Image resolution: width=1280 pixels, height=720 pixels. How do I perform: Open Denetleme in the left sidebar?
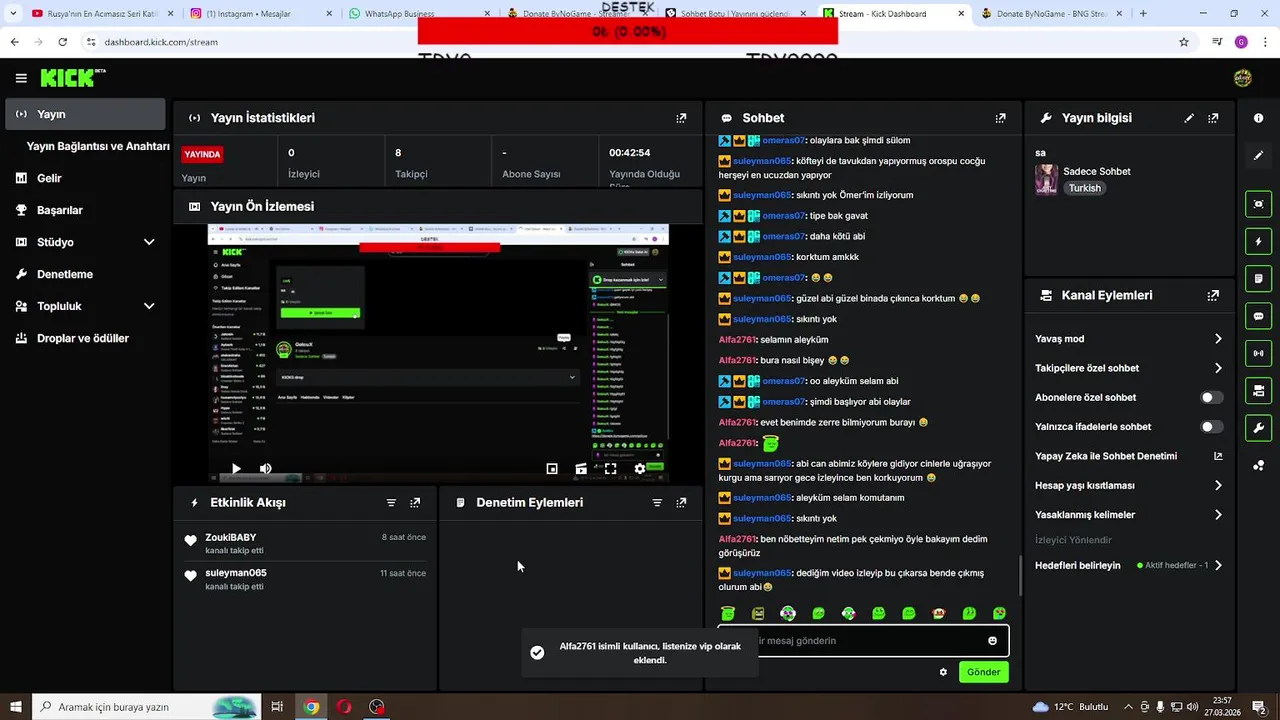[85, 274]
